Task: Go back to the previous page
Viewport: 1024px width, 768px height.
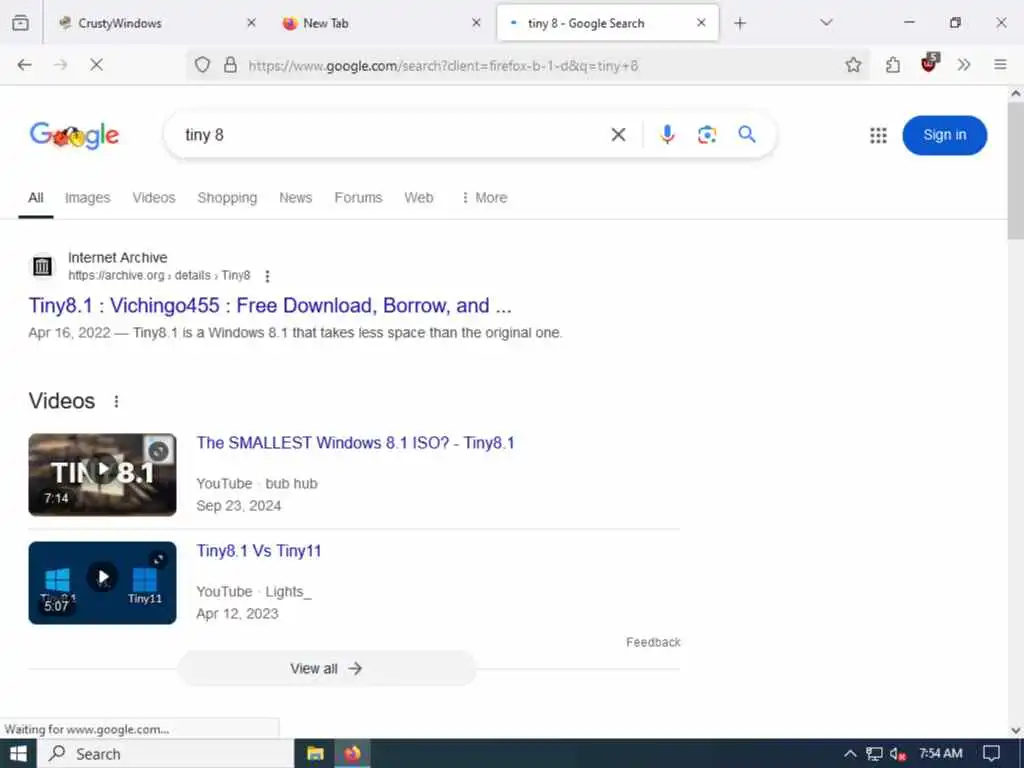Action: click(x=24, y=65)
